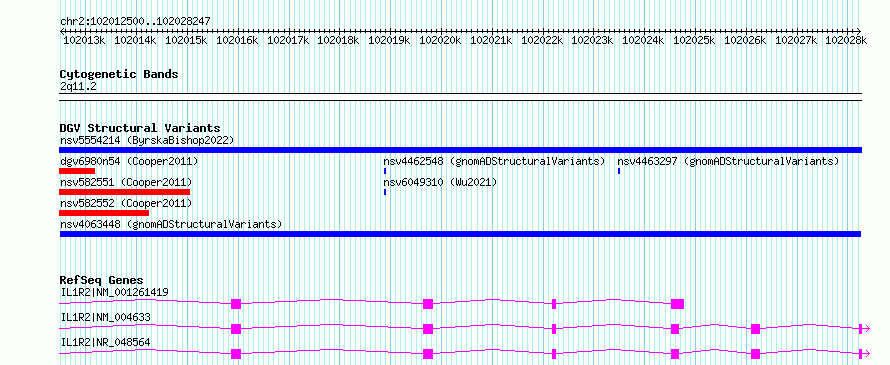Viewport: 890px width, 365px height.
Task: Click the 102020k ruler label
Action: coord(440,40)
